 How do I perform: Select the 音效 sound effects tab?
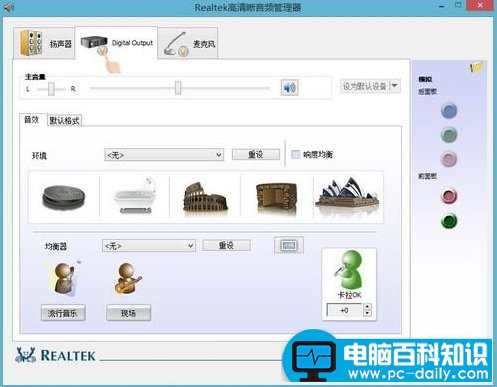coord(33,120)
